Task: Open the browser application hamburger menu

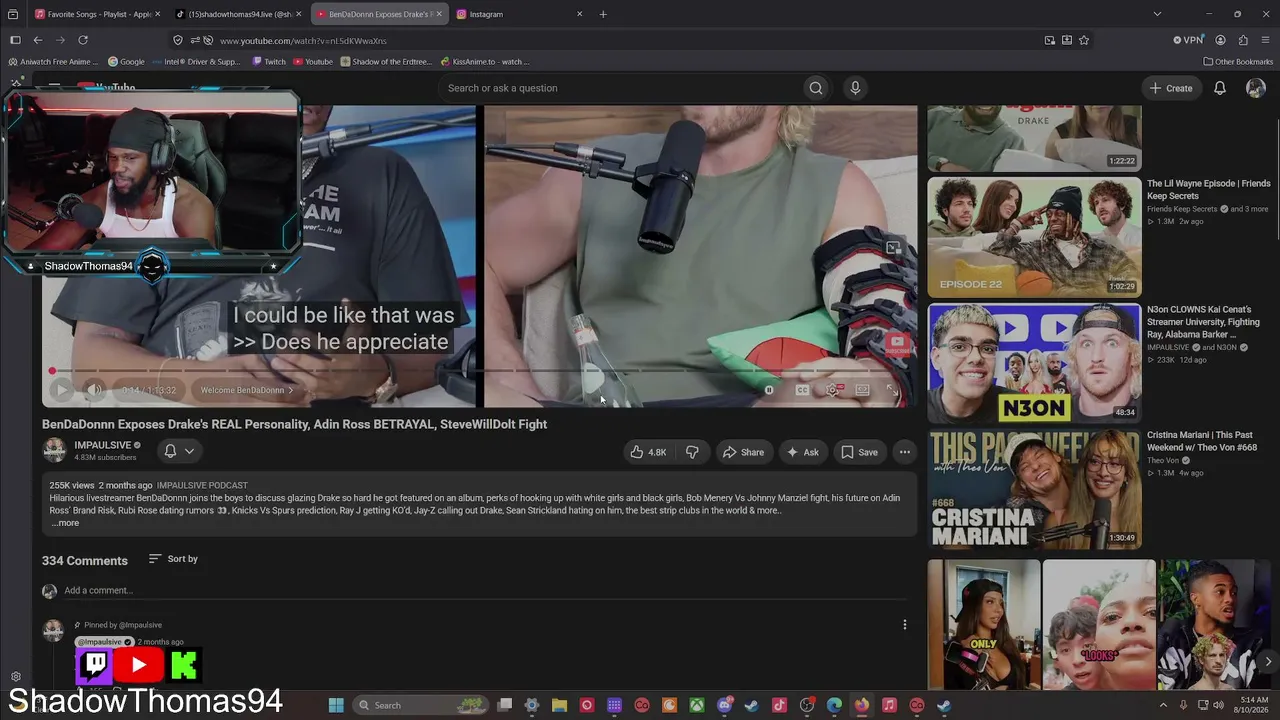Action: click(x=1266, y=40)
